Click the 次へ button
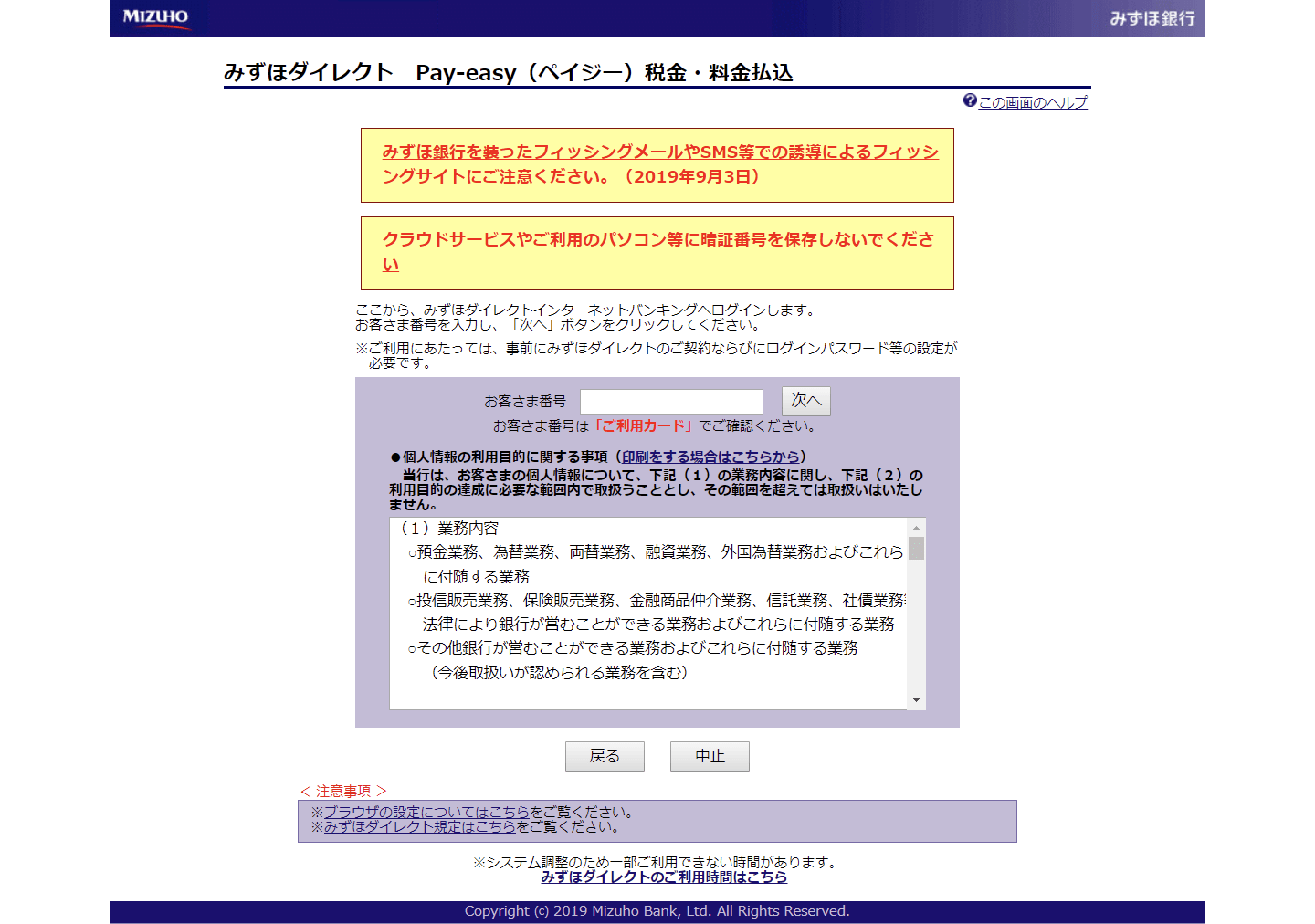Viewport: 1315px width, 924px height. [806, 401]
